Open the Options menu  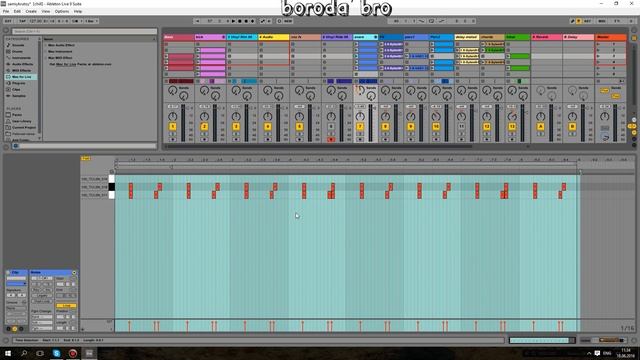pos(62,11)
